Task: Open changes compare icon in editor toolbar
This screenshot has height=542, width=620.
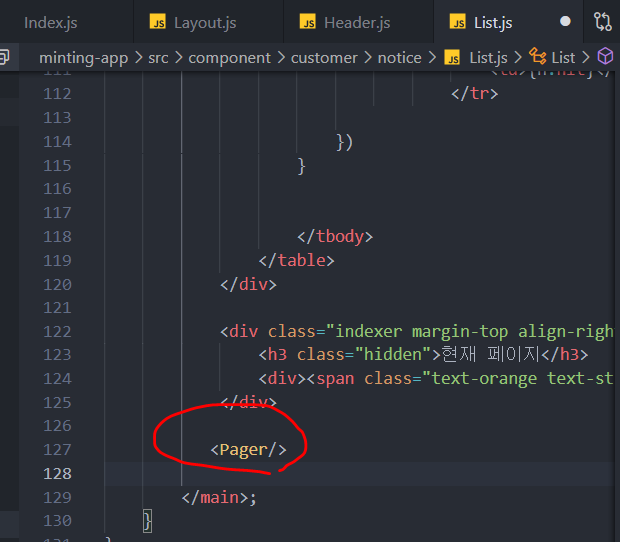Action: click(603, 22)
